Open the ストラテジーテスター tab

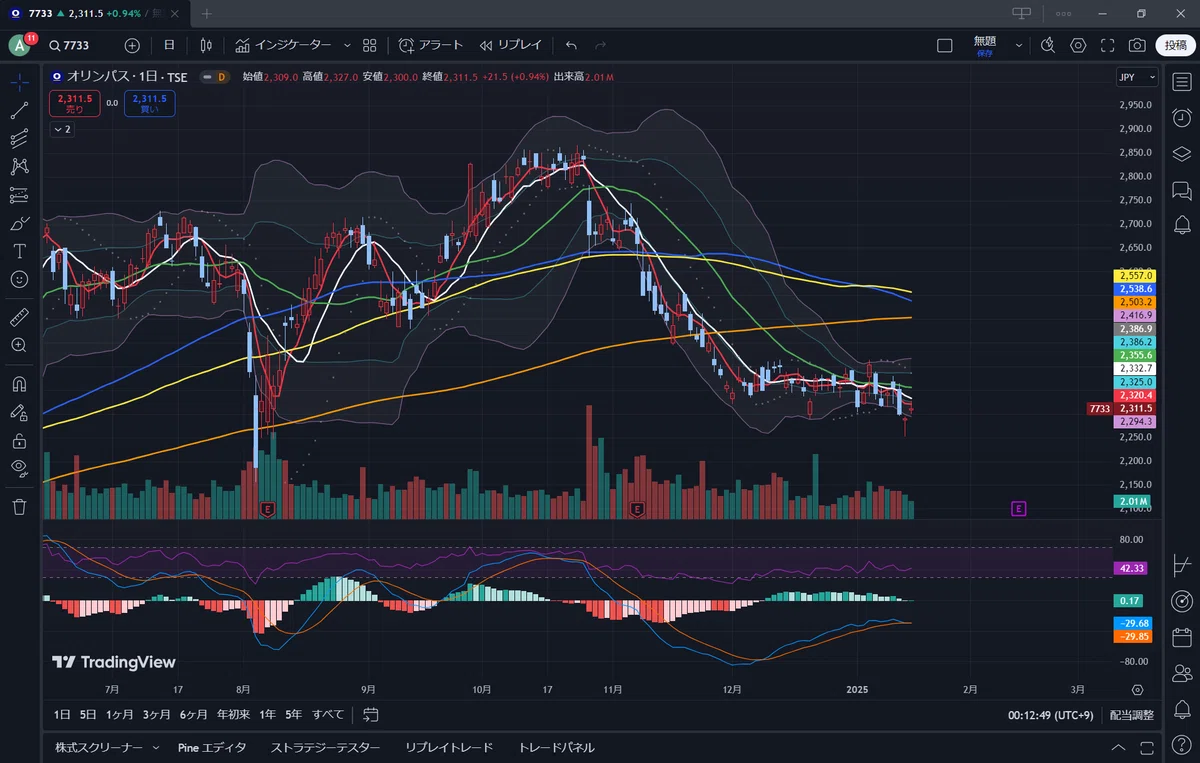click(325, 747)
